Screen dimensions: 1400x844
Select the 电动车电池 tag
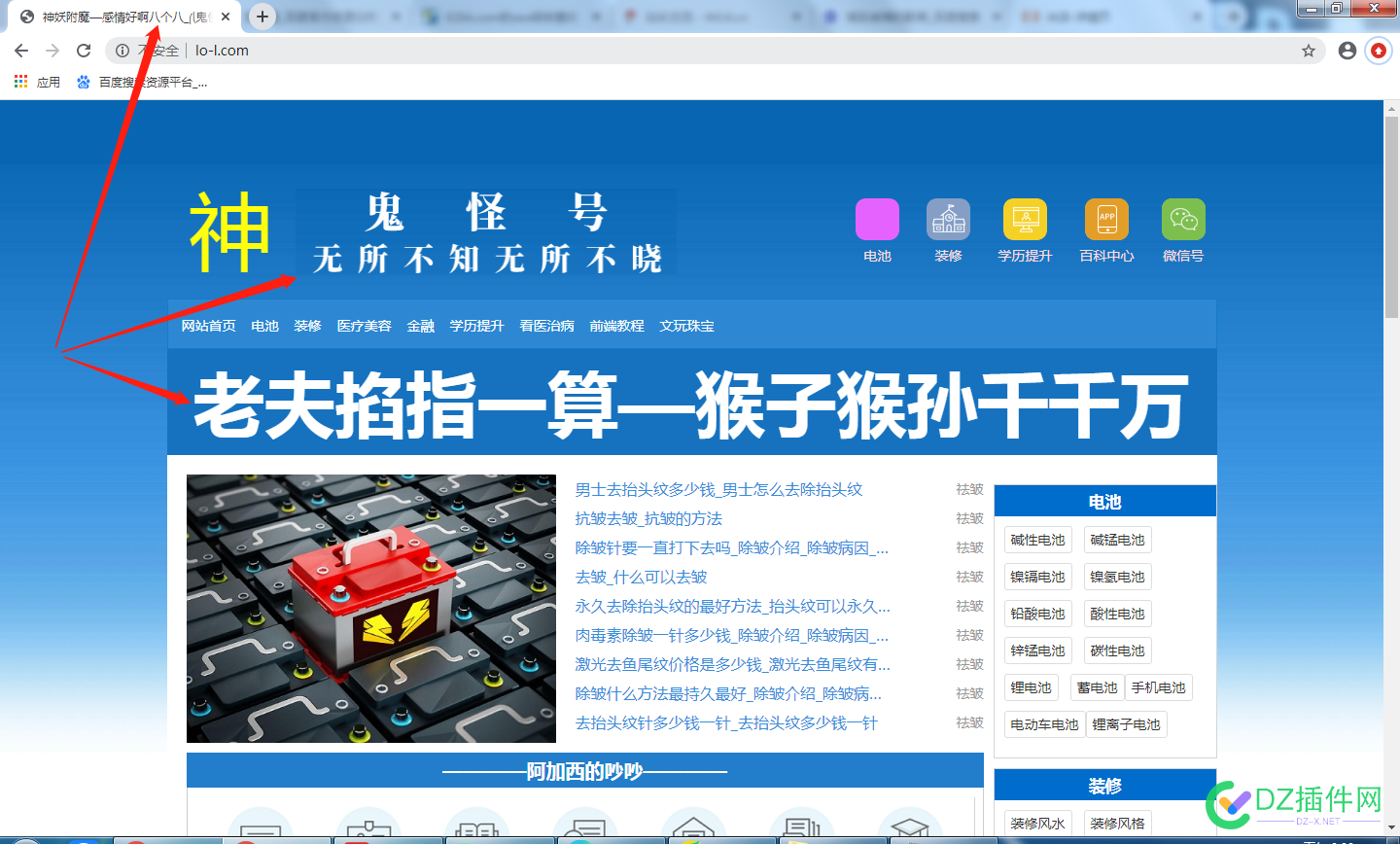click(1044, 724)
